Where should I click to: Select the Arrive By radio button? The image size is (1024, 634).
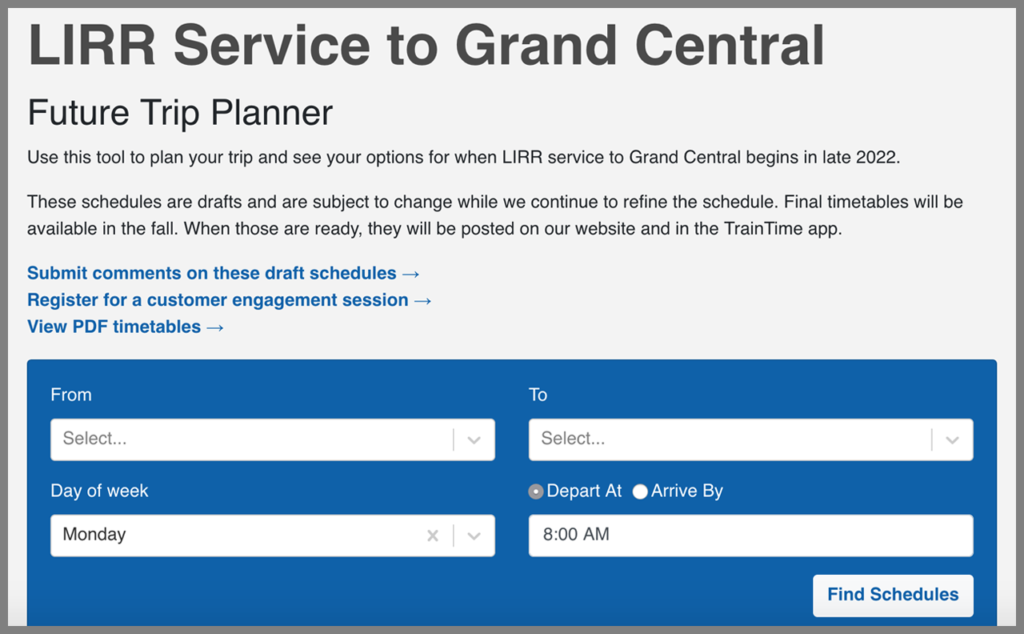[640, 492]
